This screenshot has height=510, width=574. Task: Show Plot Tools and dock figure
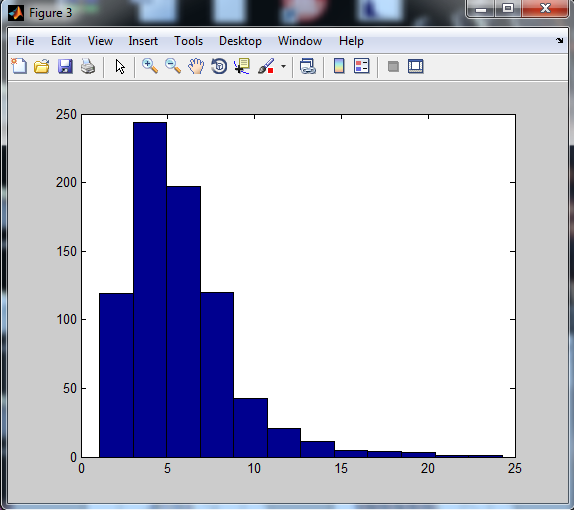pyautogui.click(x=416, y=67)
